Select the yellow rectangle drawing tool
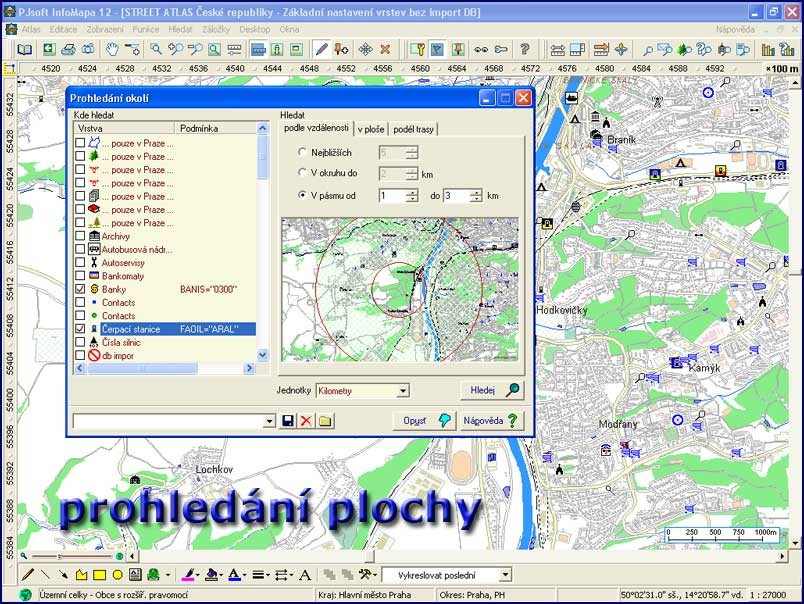The image size is (804, 604). click(99, 575)
